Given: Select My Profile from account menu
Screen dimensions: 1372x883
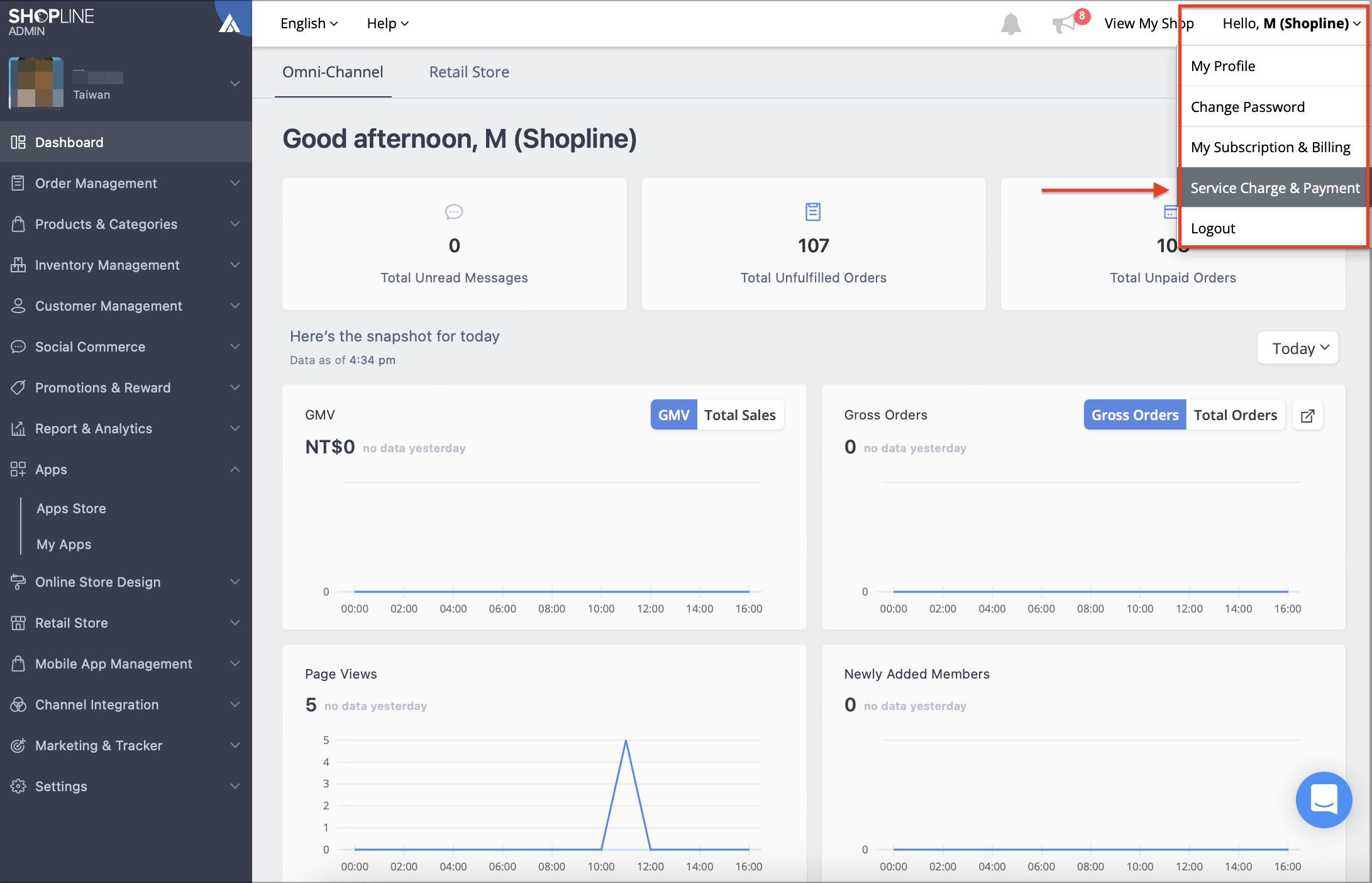Looking at the screenshot, I should 1273,66.
